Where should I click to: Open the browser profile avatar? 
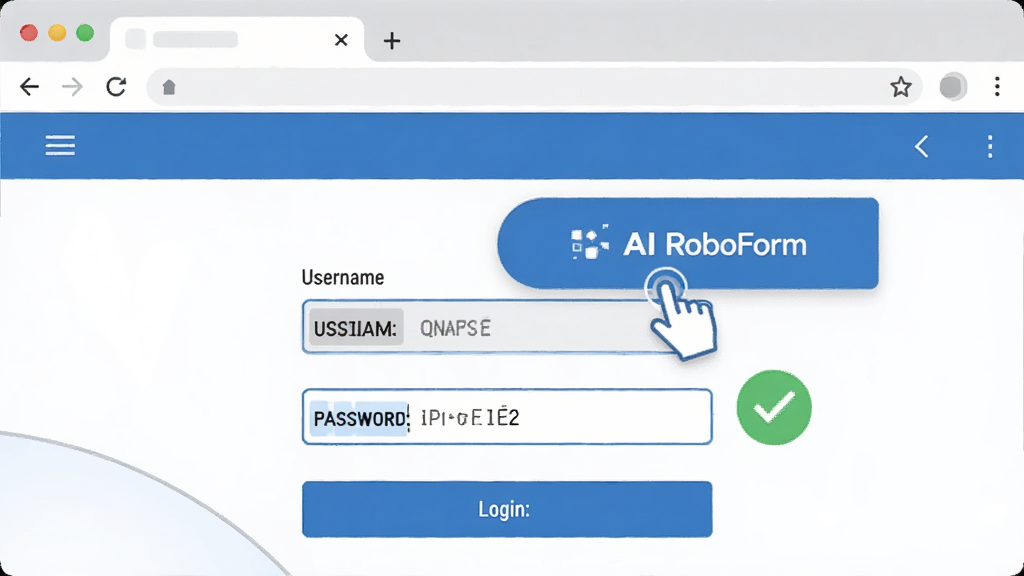click(x=953, y=86)
